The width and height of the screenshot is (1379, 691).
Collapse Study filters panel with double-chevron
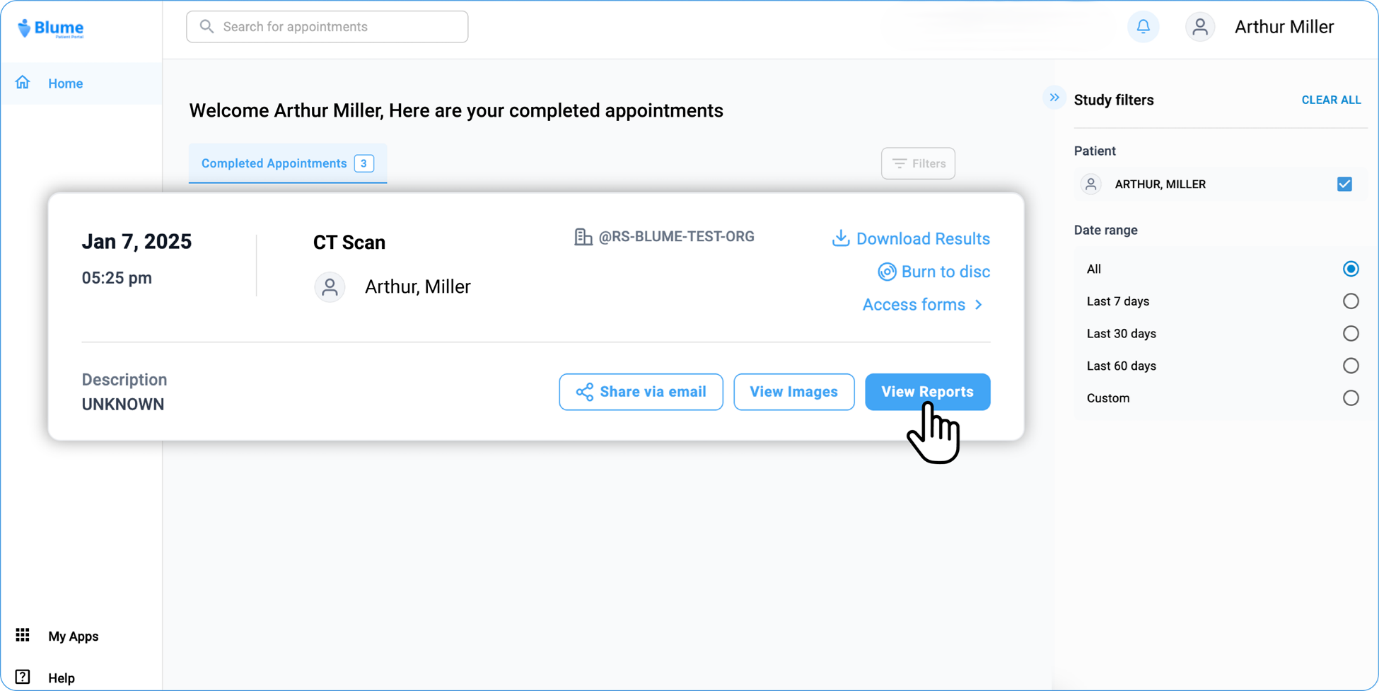1054,98
